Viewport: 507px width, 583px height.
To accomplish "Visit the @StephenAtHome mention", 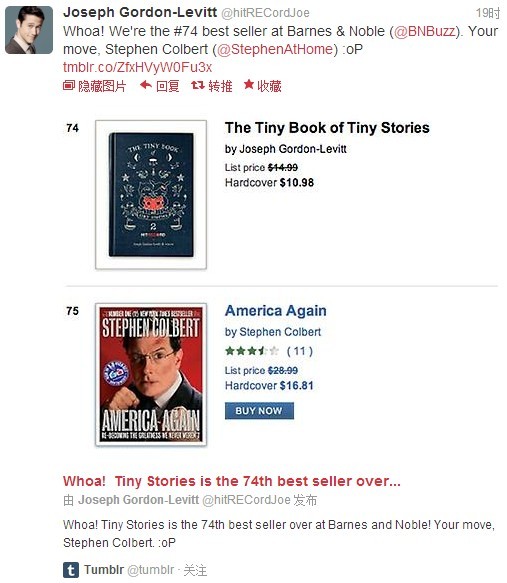I will coord(275,49).
